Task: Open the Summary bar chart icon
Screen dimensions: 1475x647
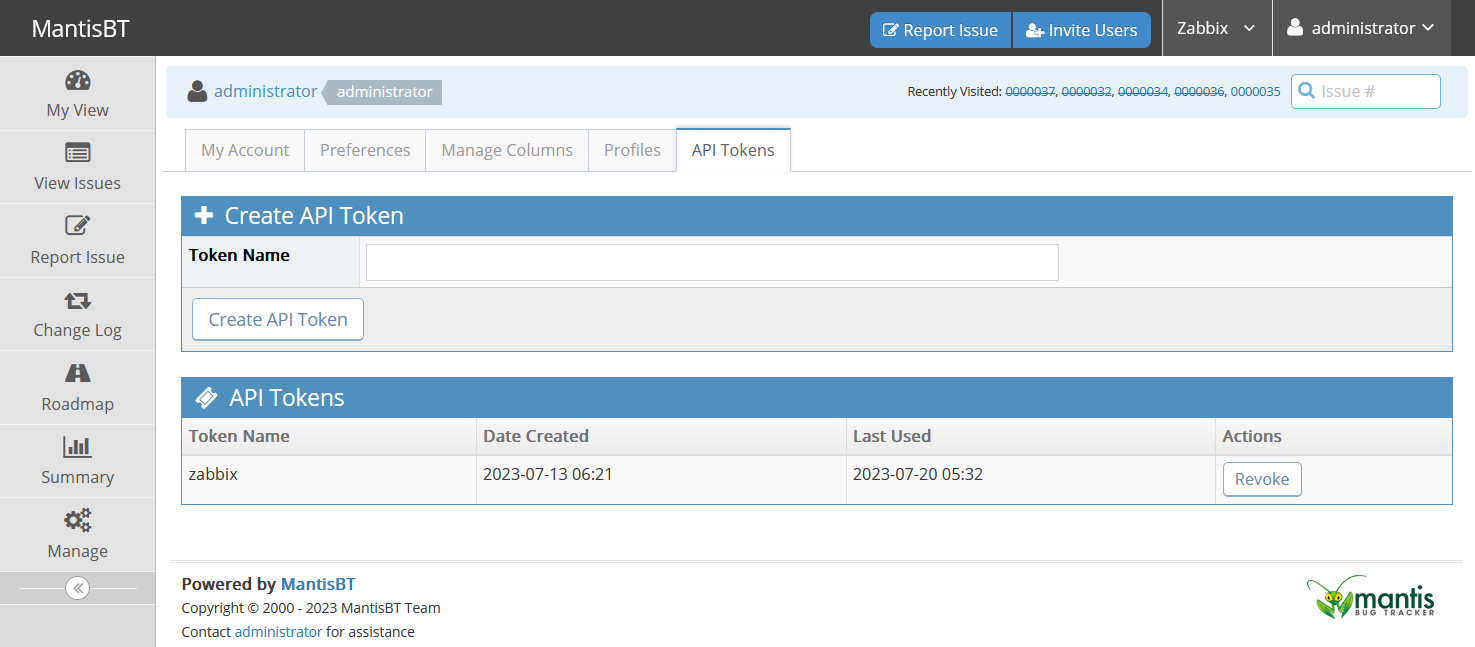Action: tap(77, 447)
